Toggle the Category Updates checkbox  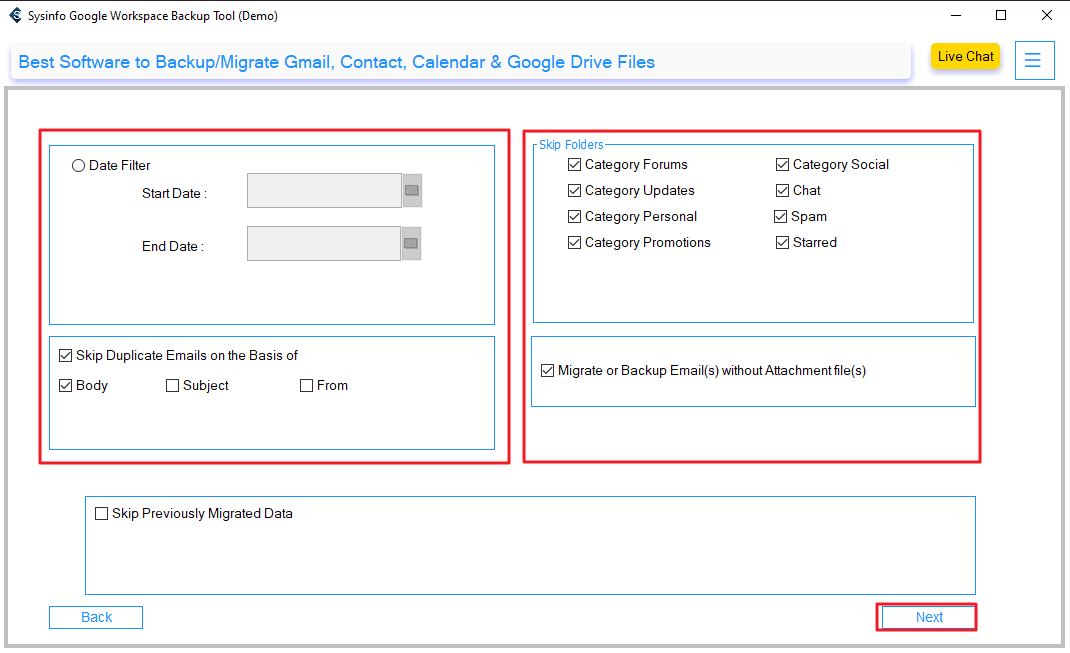[575, 191]
